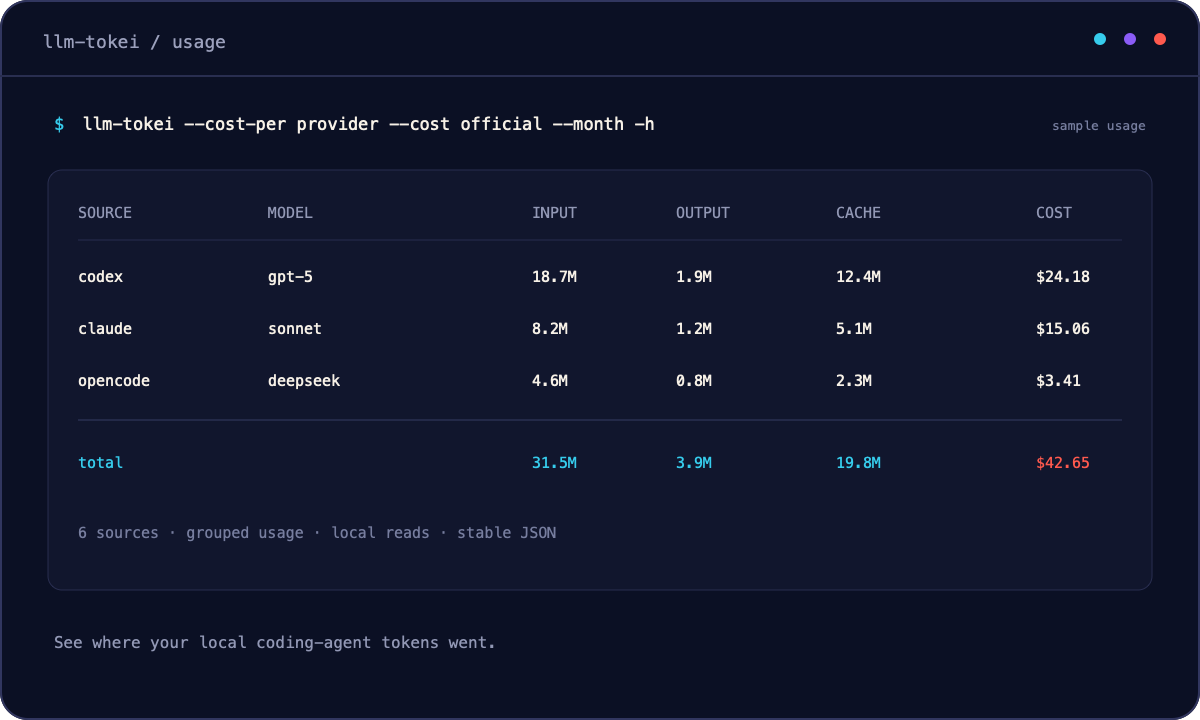
Task: Click the 19.8M total cache
Action: [x=858, y=463]
